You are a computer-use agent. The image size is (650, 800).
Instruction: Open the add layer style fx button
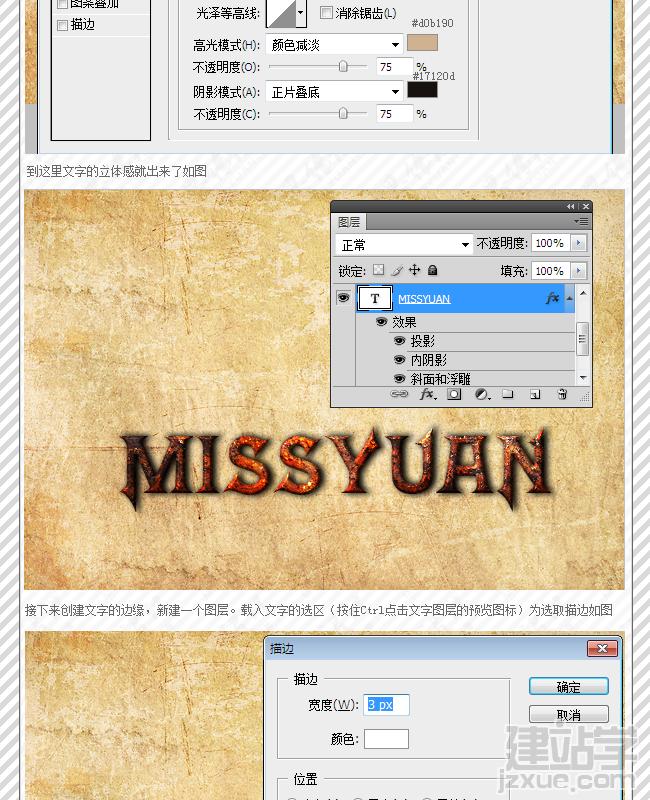click(428, 394)
